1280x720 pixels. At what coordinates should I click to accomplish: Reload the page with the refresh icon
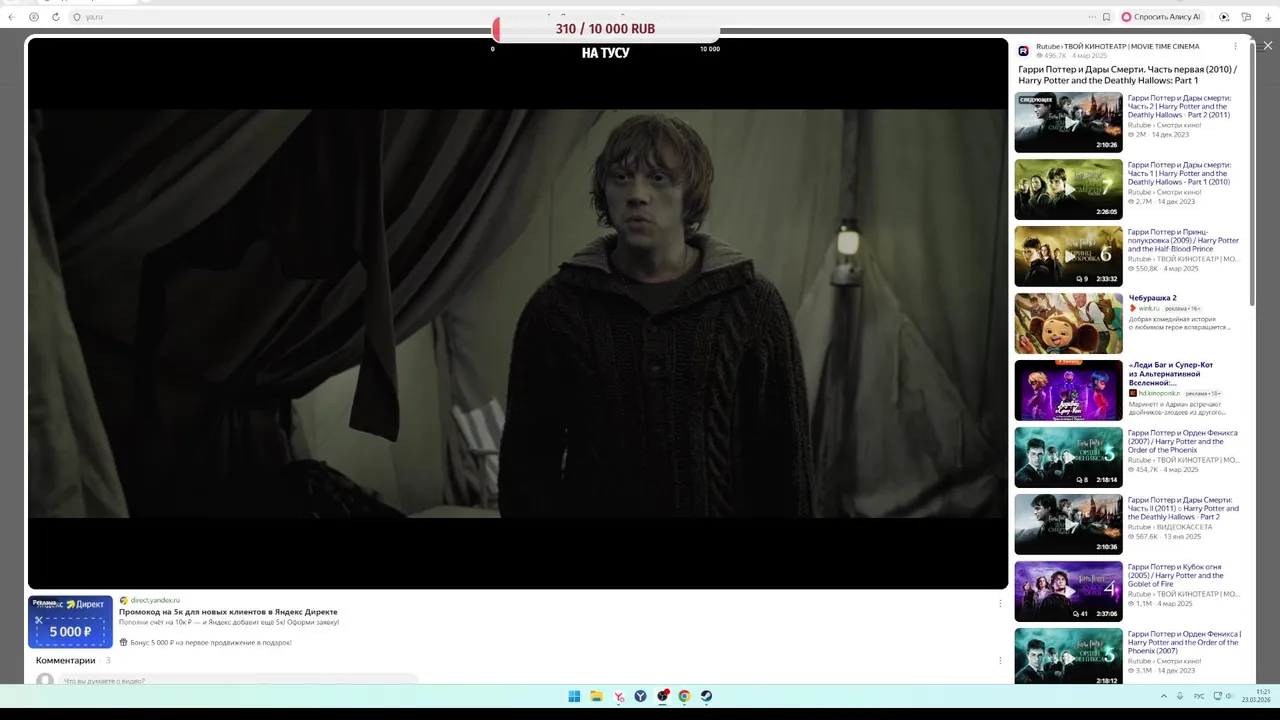[x=55, y=17]
